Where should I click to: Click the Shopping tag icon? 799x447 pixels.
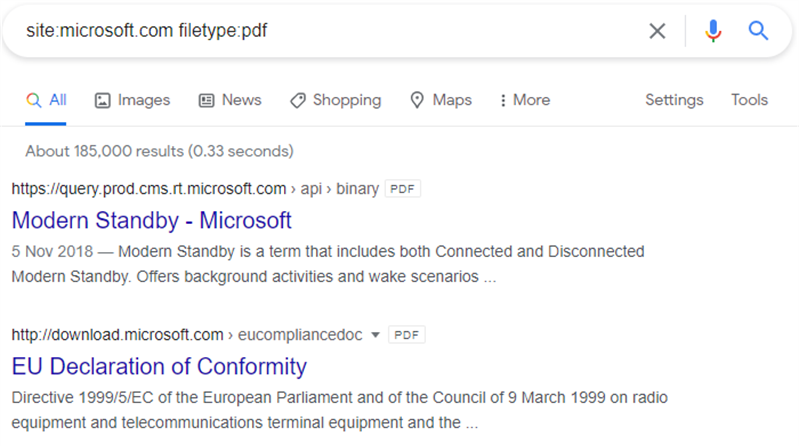click(298, 100)
